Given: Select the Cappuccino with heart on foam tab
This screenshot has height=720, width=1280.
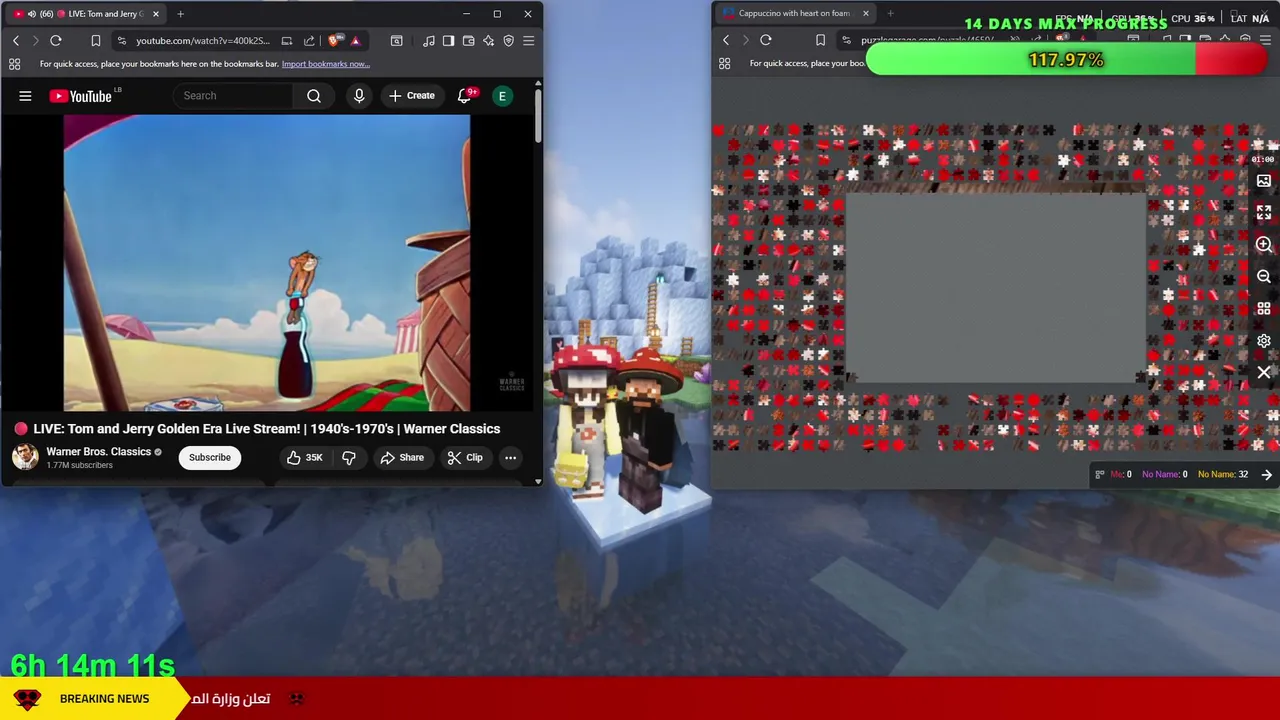Looking at the screenshot, I should click(794, 14).
